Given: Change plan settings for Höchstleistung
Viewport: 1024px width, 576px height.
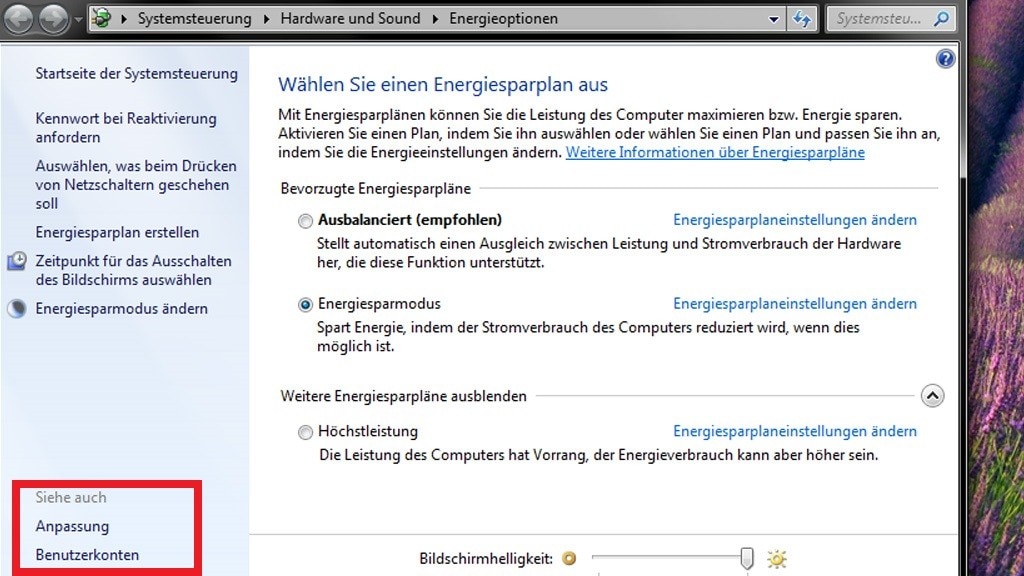Looking at the screenshot, I should [x=794, y=432].
